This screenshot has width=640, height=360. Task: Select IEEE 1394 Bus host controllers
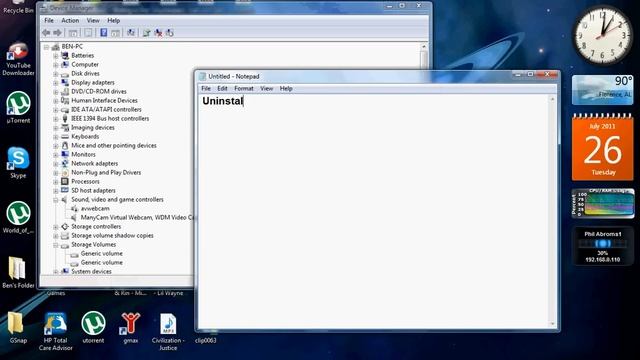click(110, 119)
